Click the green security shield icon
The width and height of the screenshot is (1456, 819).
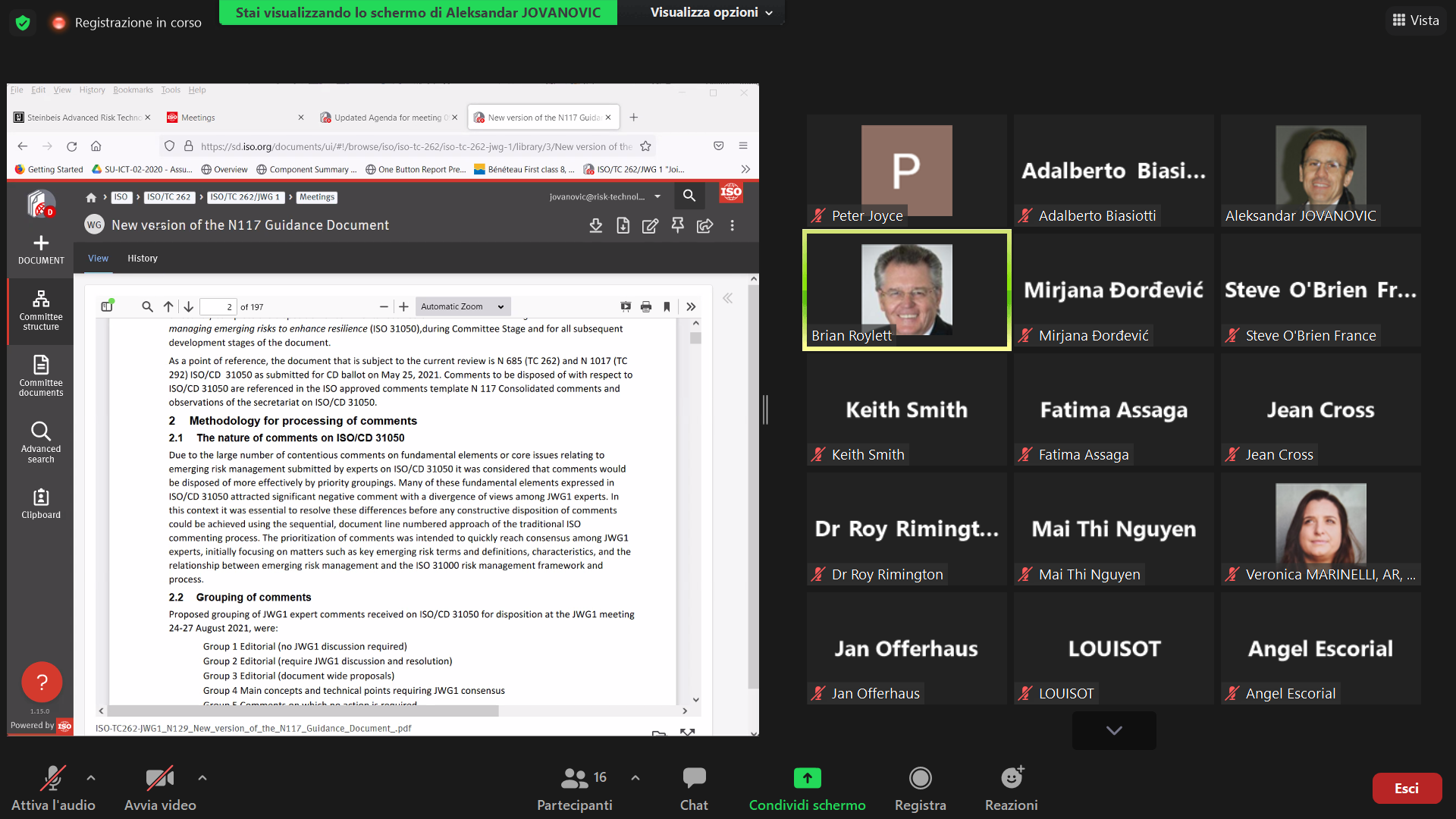23,23
